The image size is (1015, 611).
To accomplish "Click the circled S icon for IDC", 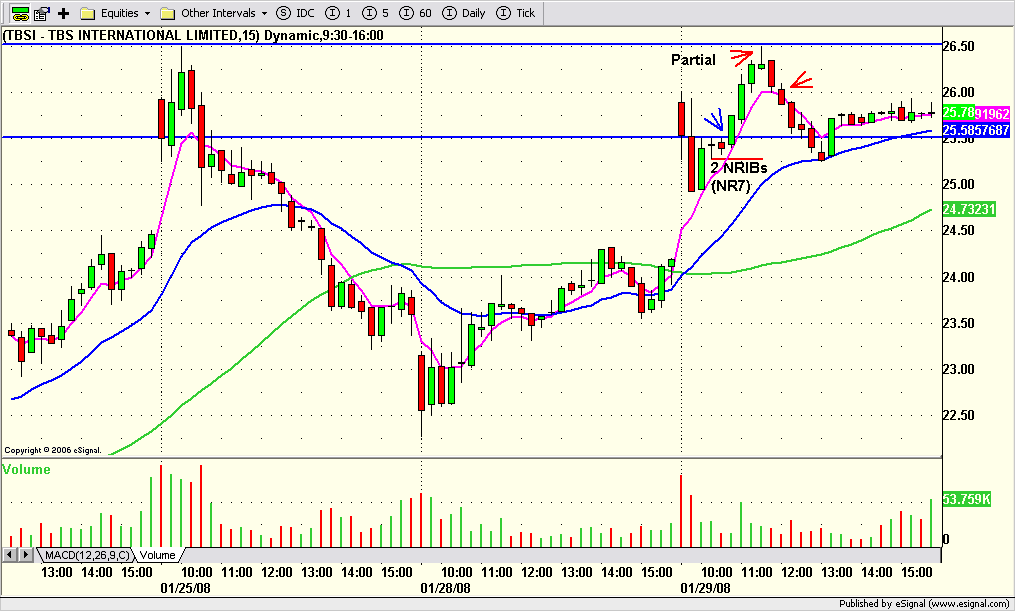I will pos(283,13).
